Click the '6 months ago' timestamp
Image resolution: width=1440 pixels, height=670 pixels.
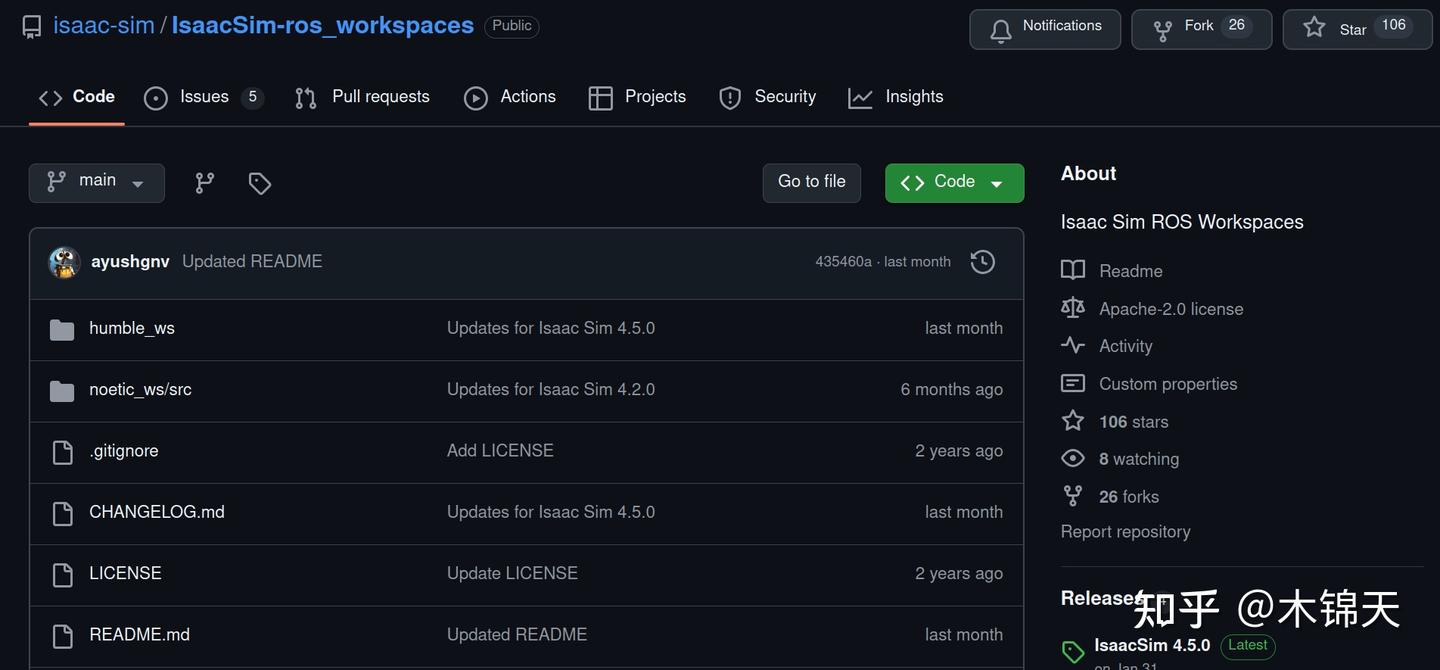pyautogui.click(x=951, y=390)
